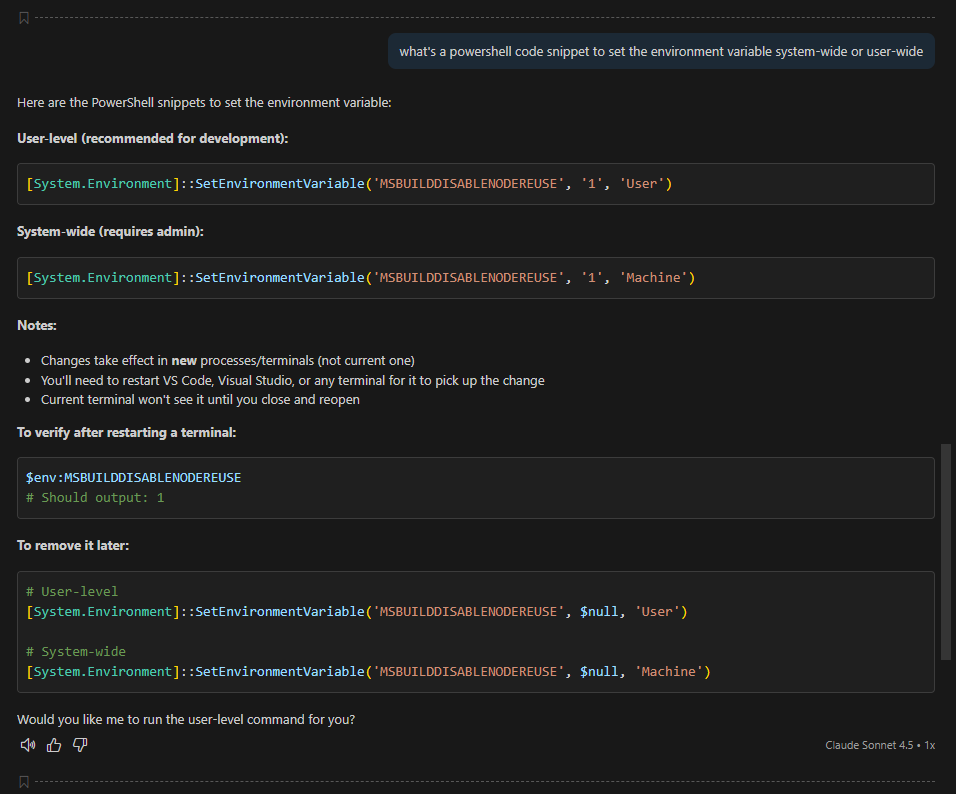Give the response a thumbs up
This screenshot has width=956, height=794.
pyautogui.click(x=54, y=745)
